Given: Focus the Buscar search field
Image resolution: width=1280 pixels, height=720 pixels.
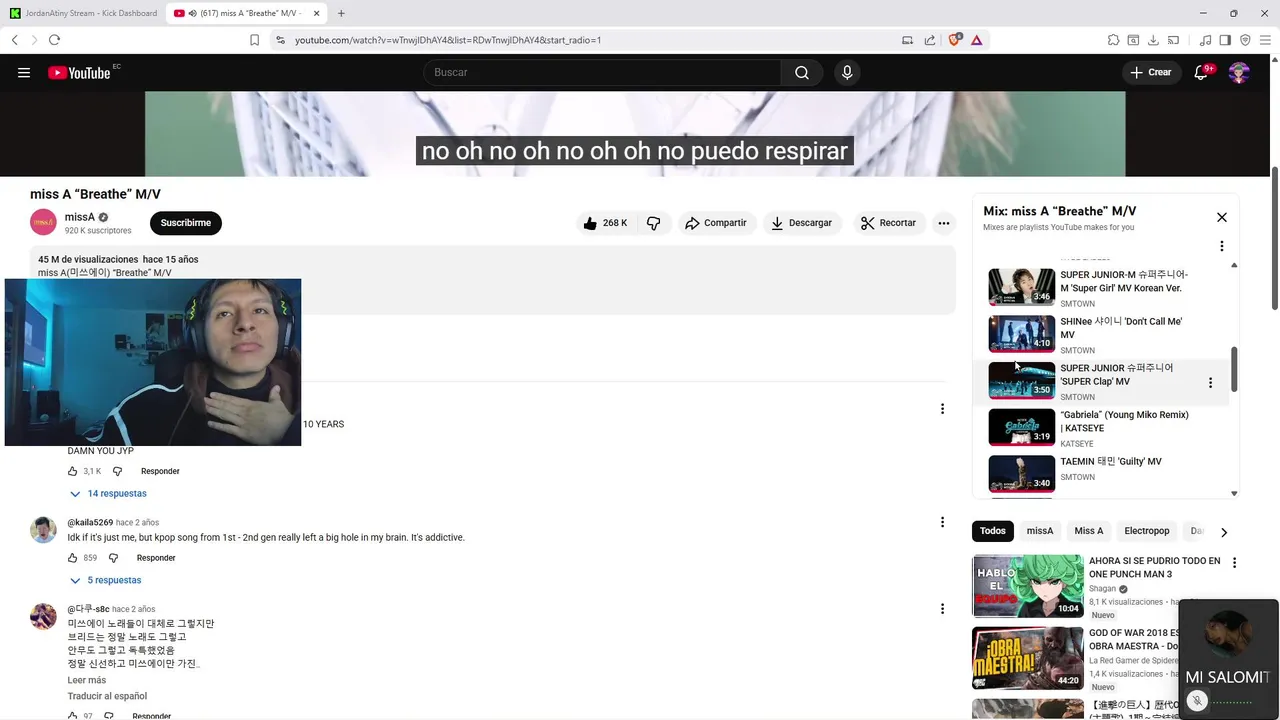Looking at the screenshot, I should coord(602,72).
